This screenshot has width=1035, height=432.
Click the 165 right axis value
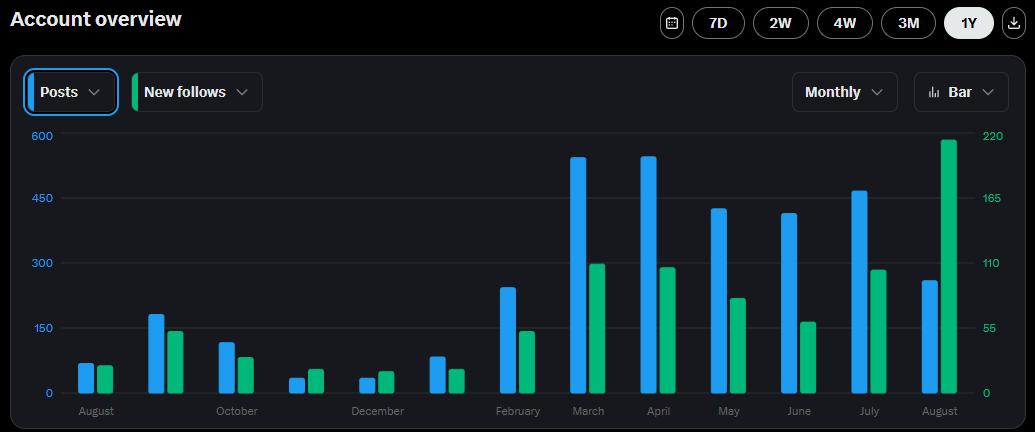992,198
